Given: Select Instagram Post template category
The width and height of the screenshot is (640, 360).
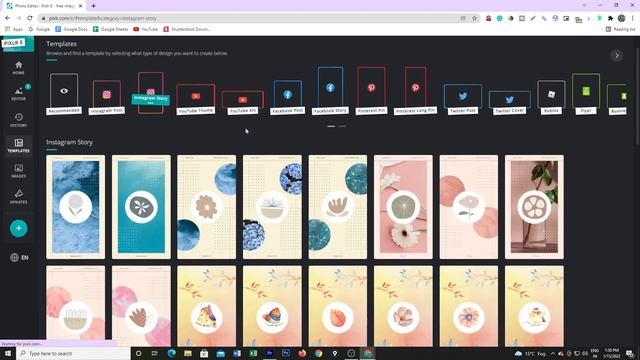Looking at the screenshot, I should tap(107, 97).
